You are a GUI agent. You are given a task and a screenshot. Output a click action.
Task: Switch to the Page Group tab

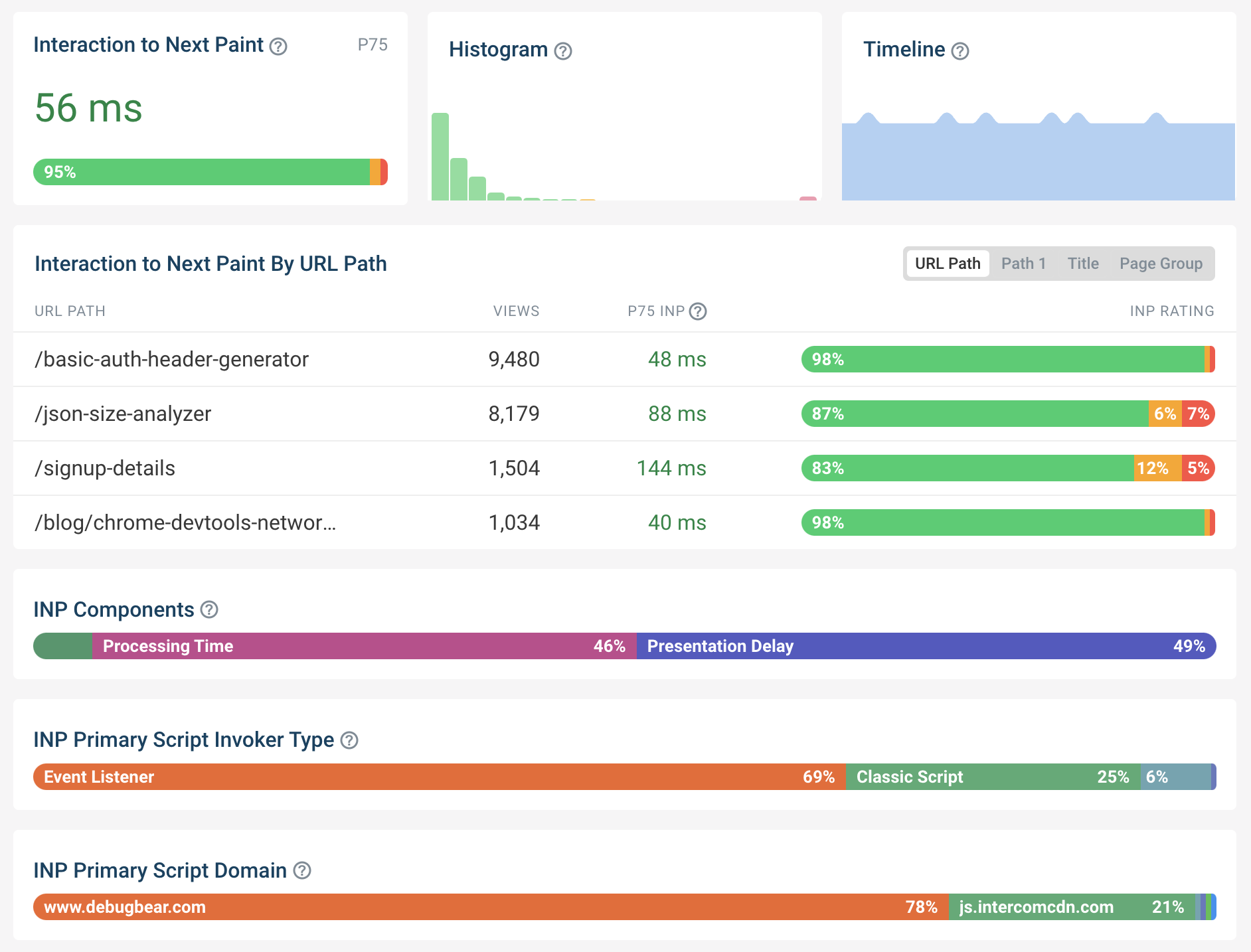pos(1161,264)
